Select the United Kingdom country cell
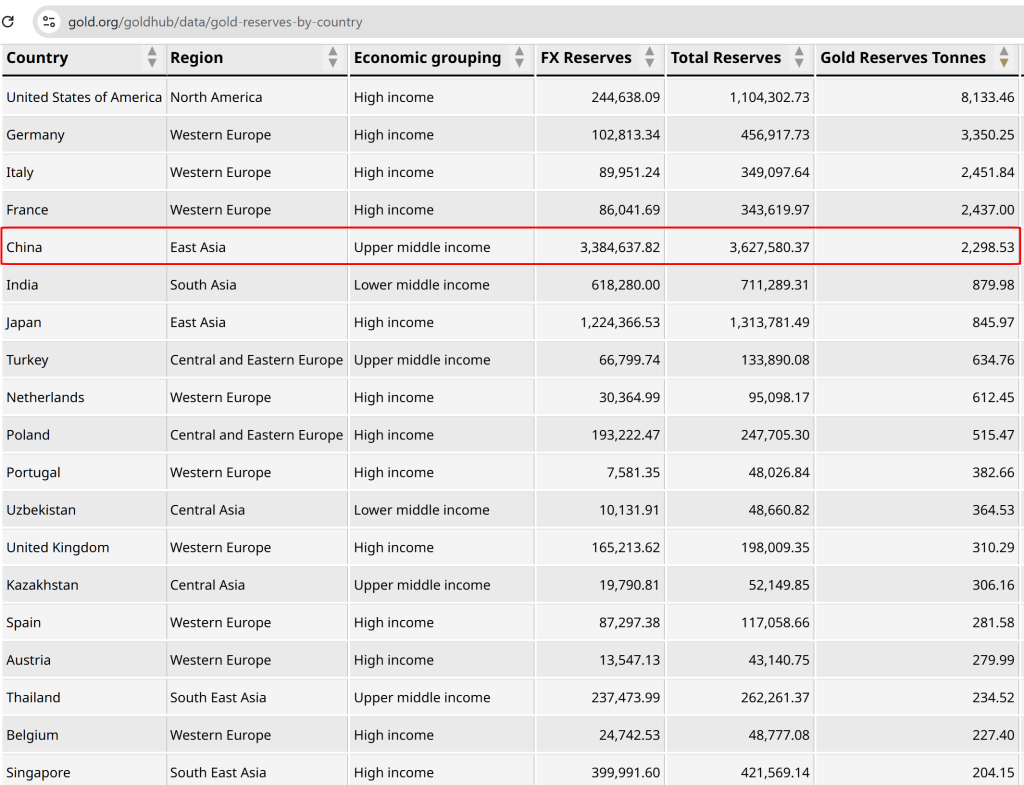The width and height of the screenshot is (1024, 785). tap(58, 547)
